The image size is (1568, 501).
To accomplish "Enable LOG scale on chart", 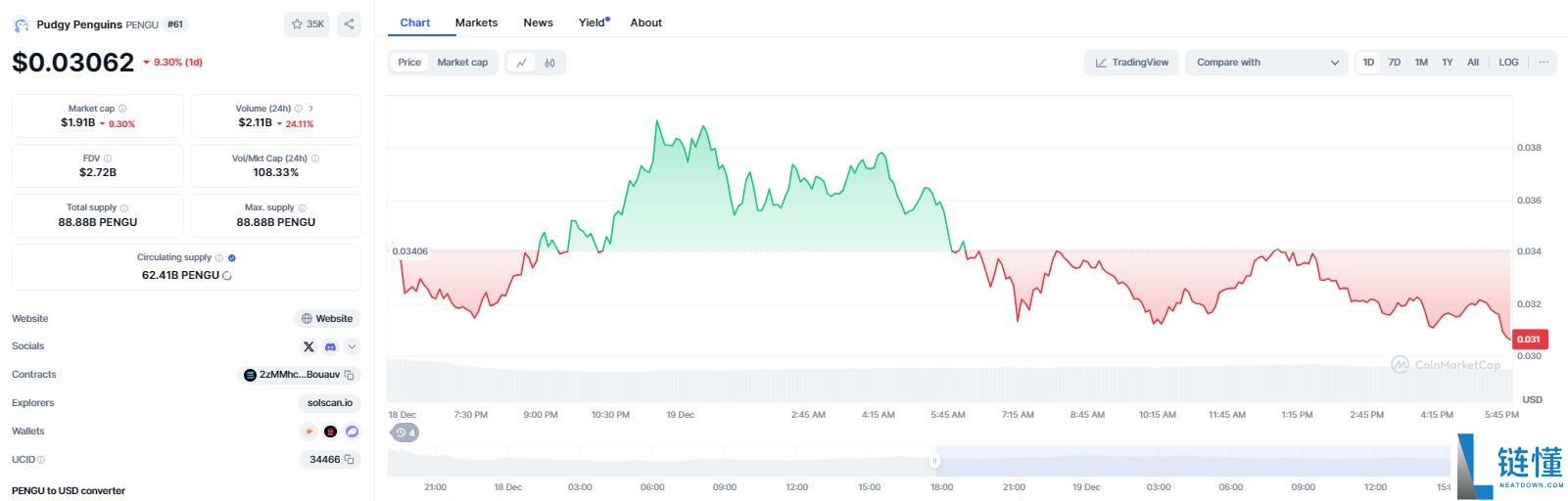I will pyautogui.click(x=1508, y=63).
